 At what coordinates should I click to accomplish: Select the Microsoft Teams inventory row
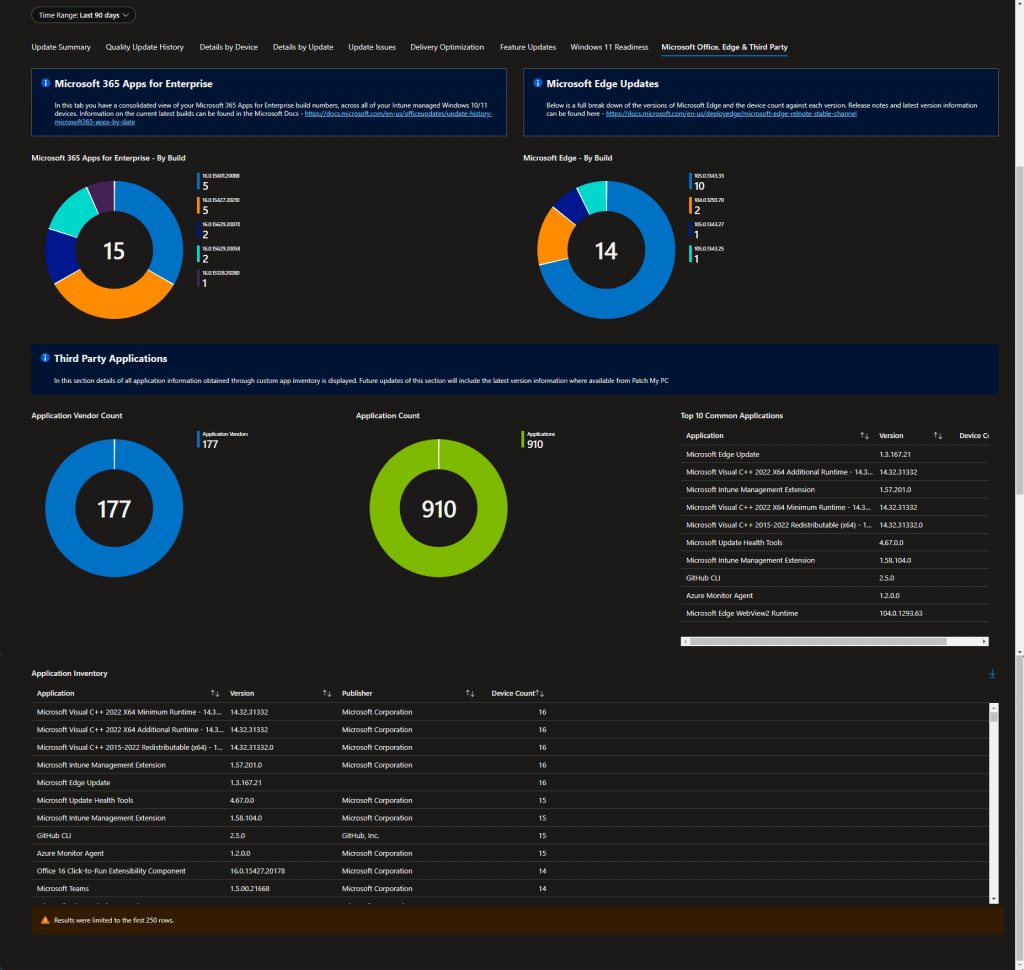[511, 888]
